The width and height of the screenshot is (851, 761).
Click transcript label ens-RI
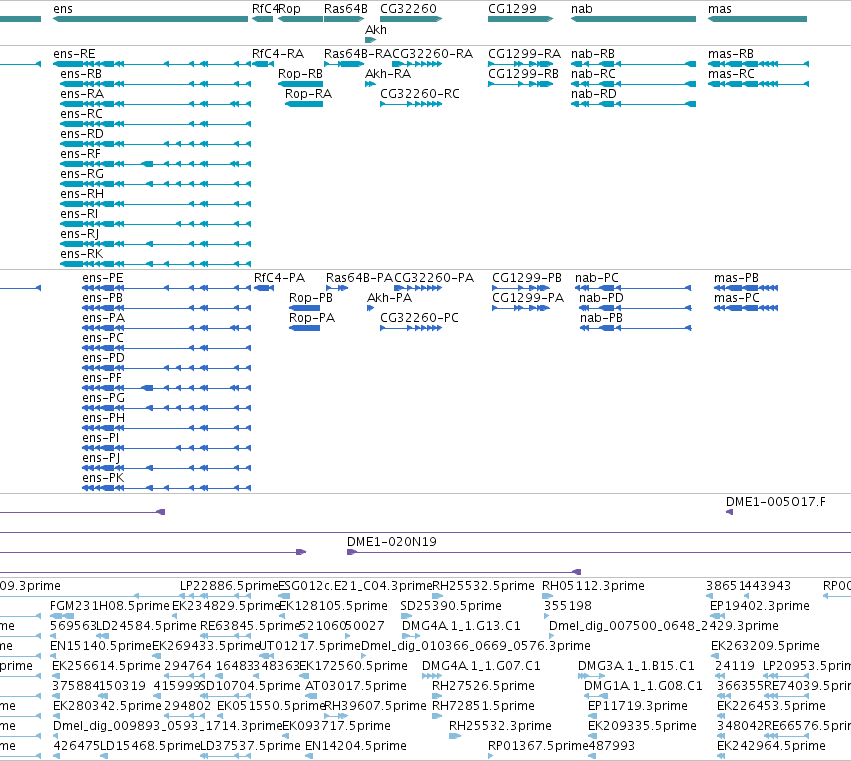79,214
